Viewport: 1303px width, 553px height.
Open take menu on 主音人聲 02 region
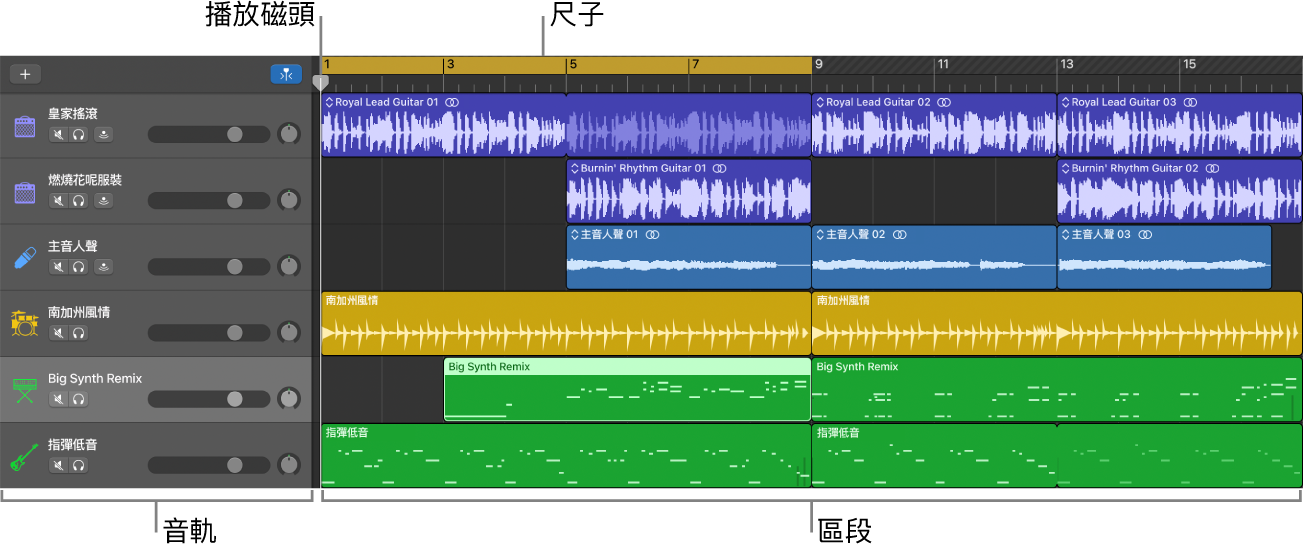[x=819, y=234]
